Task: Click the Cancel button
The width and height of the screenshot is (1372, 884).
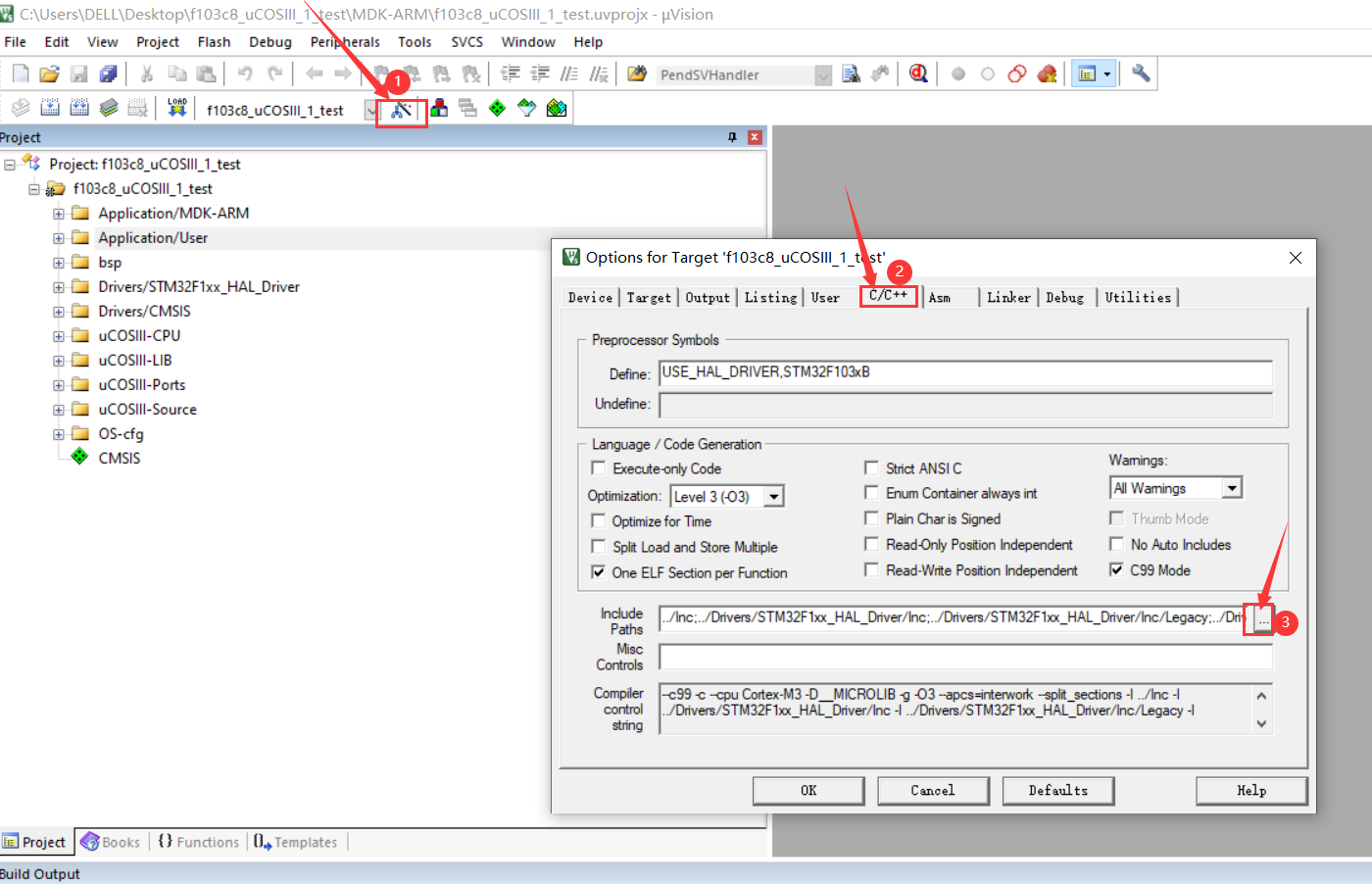Action: click(933, 791)
